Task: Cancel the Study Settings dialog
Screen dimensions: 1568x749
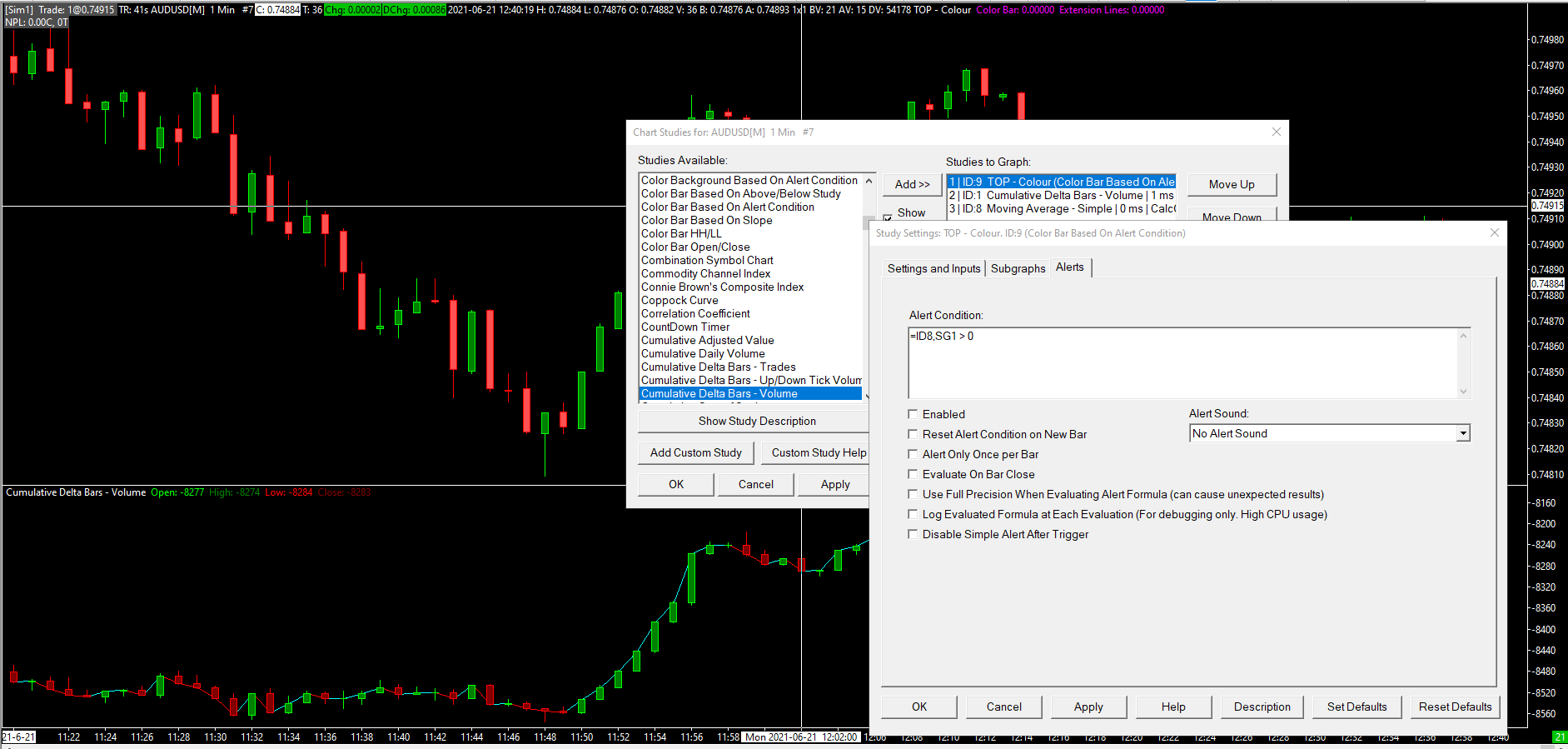Action: tap(1004, 707)
